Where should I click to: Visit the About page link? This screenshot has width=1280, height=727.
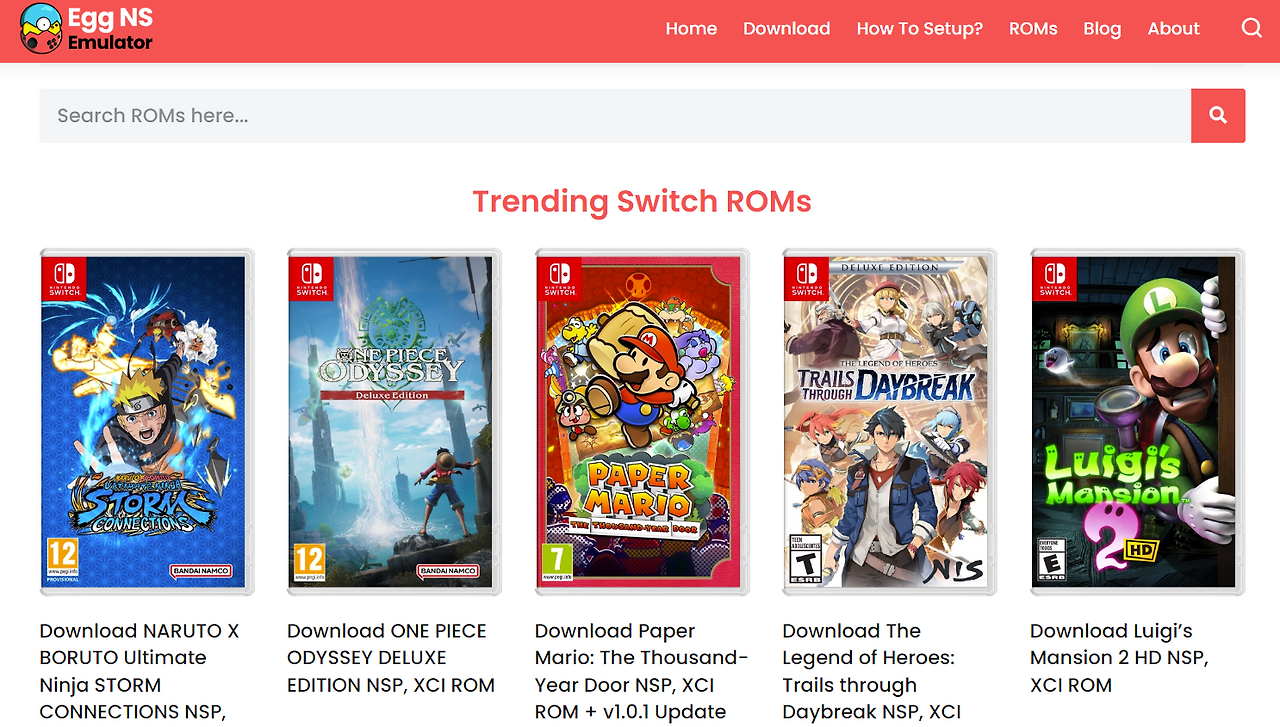point(1173,28)
